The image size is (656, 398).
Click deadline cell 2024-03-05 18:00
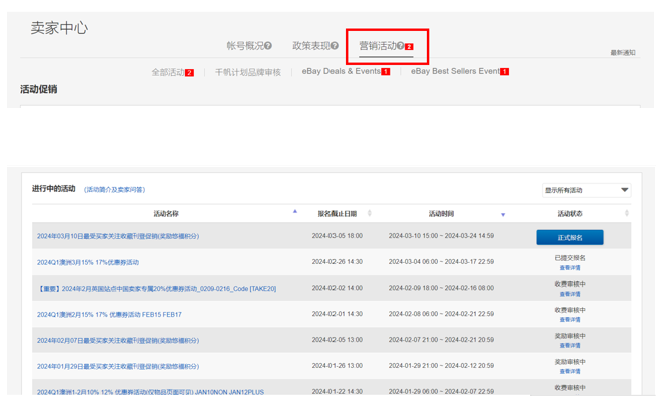pyautogui.click(x=337, y=236)
